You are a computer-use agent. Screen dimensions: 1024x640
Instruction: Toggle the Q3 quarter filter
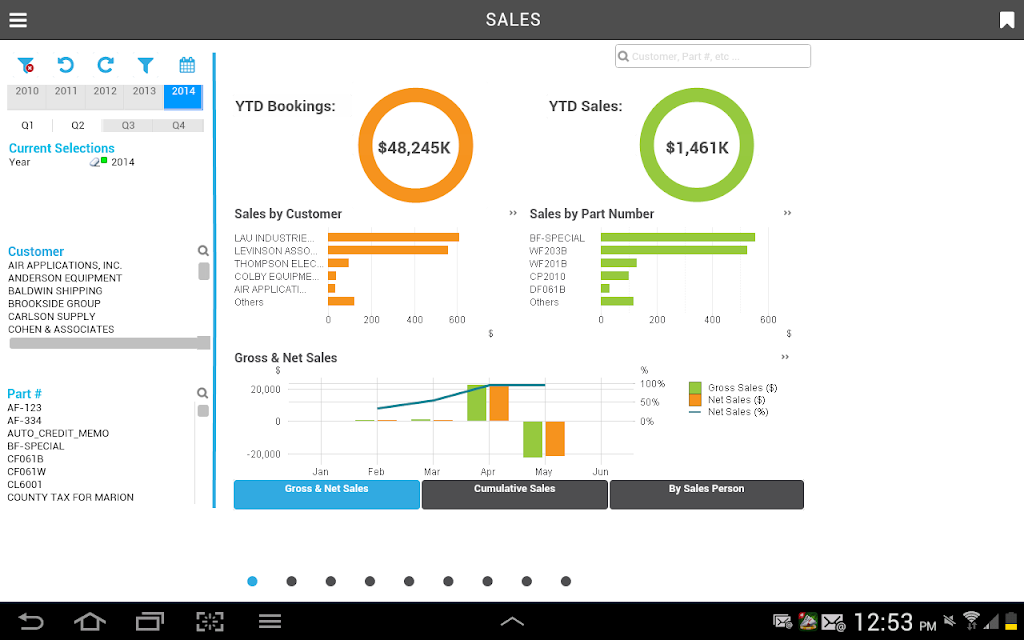[x=128, y=125]
